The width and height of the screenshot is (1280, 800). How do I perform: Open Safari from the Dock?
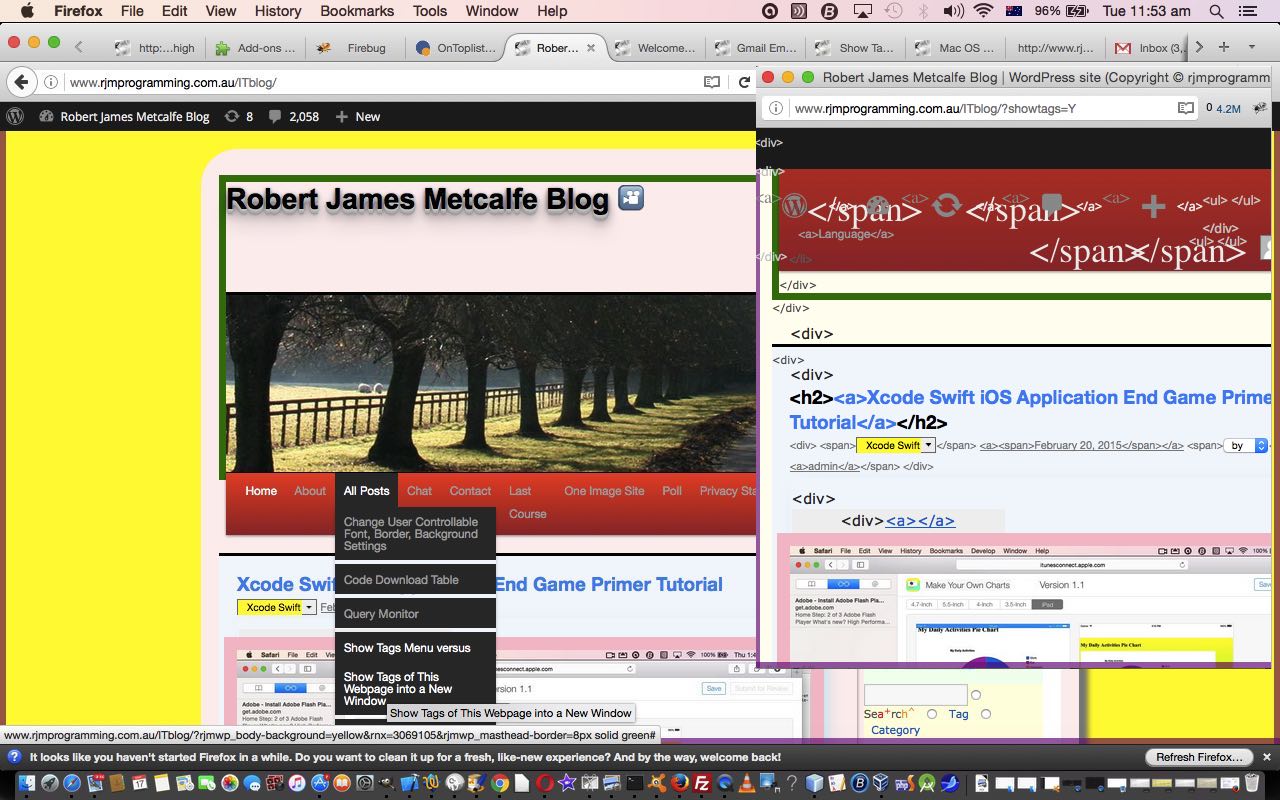[x=72, y=783]
